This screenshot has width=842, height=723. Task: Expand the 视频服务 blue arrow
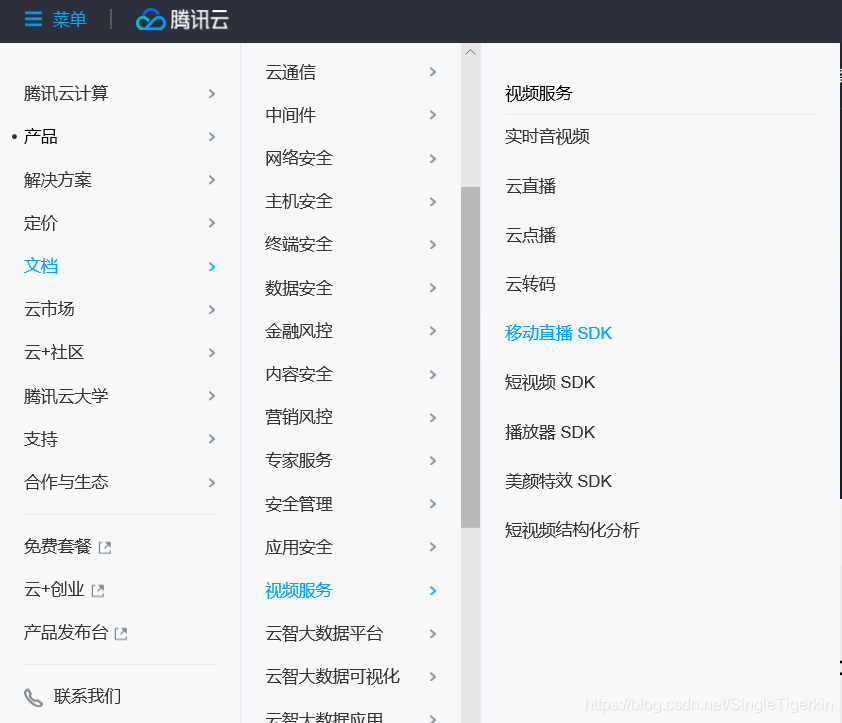[x=433, y=591]
